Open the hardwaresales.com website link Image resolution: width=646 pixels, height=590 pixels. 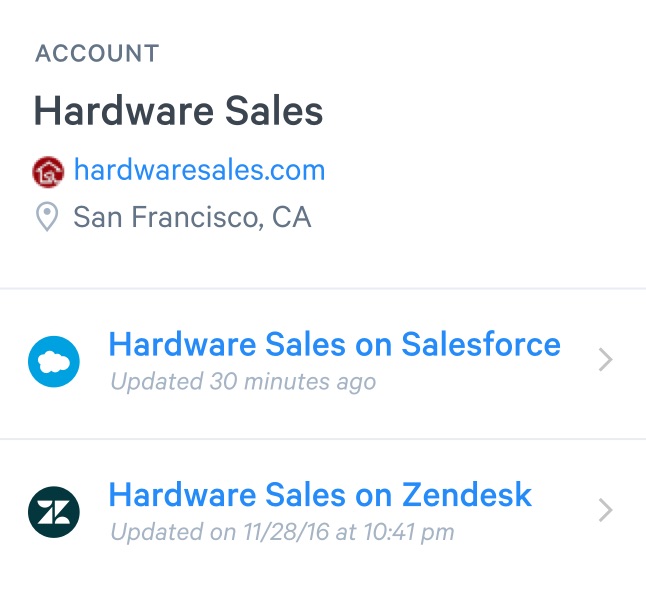click(199, 170)
